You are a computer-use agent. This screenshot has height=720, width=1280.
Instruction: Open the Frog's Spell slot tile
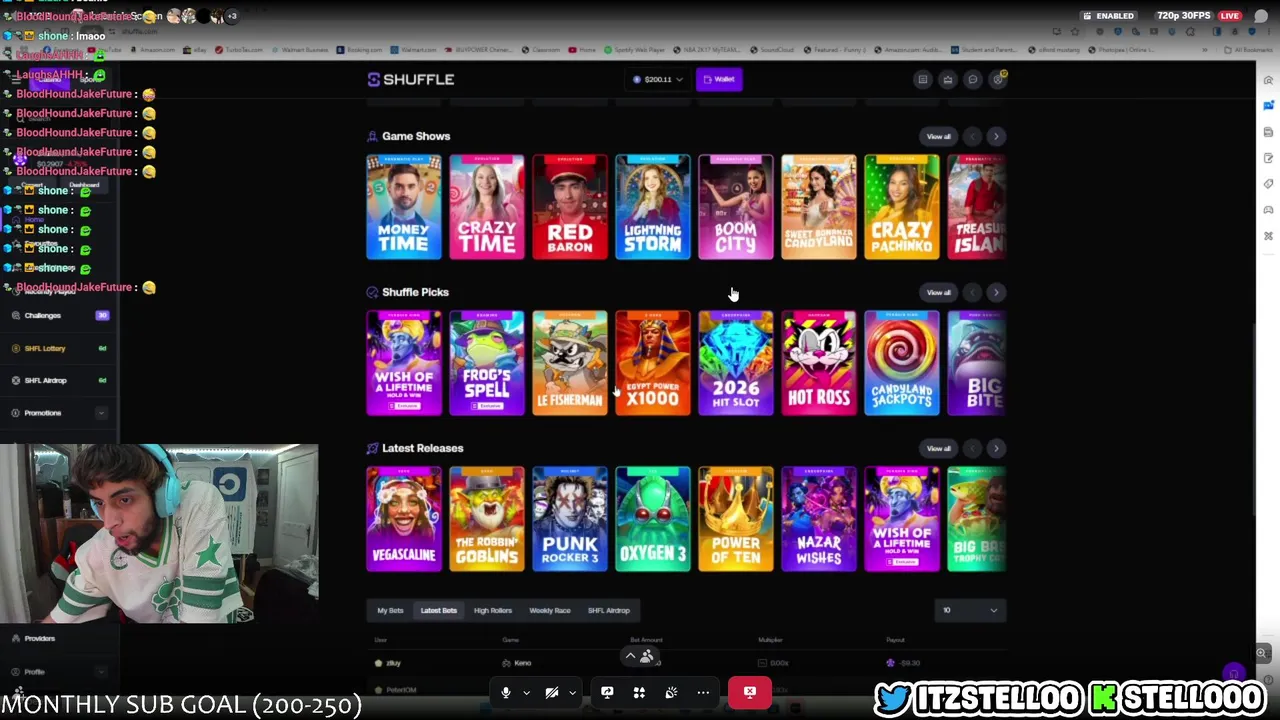point(487,363)
